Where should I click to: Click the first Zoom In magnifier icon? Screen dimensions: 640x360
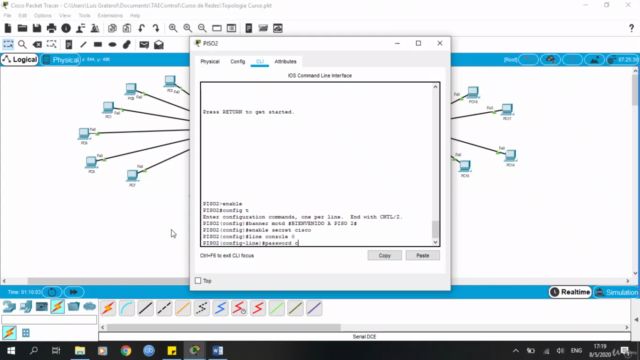[x=173, y=28]
